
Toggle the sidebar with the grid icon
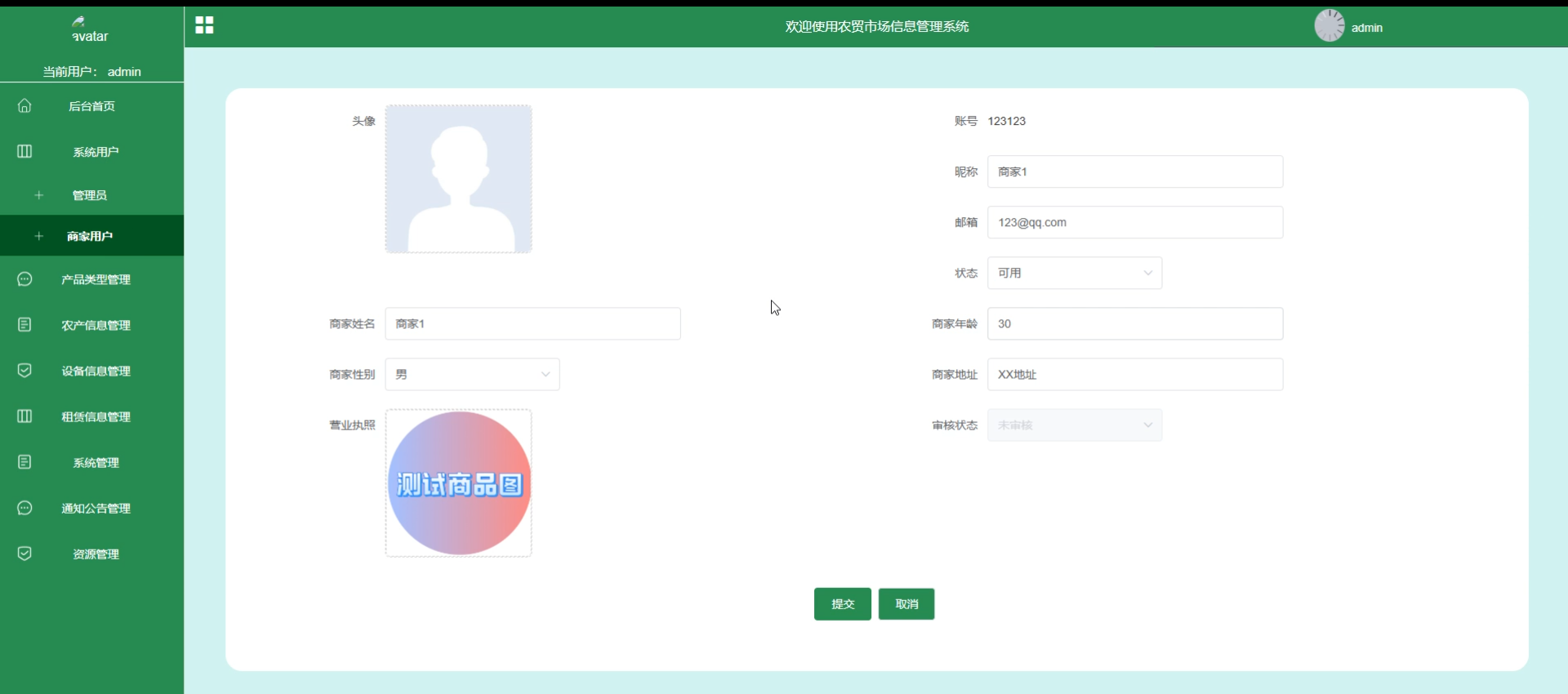coord(204,25)
